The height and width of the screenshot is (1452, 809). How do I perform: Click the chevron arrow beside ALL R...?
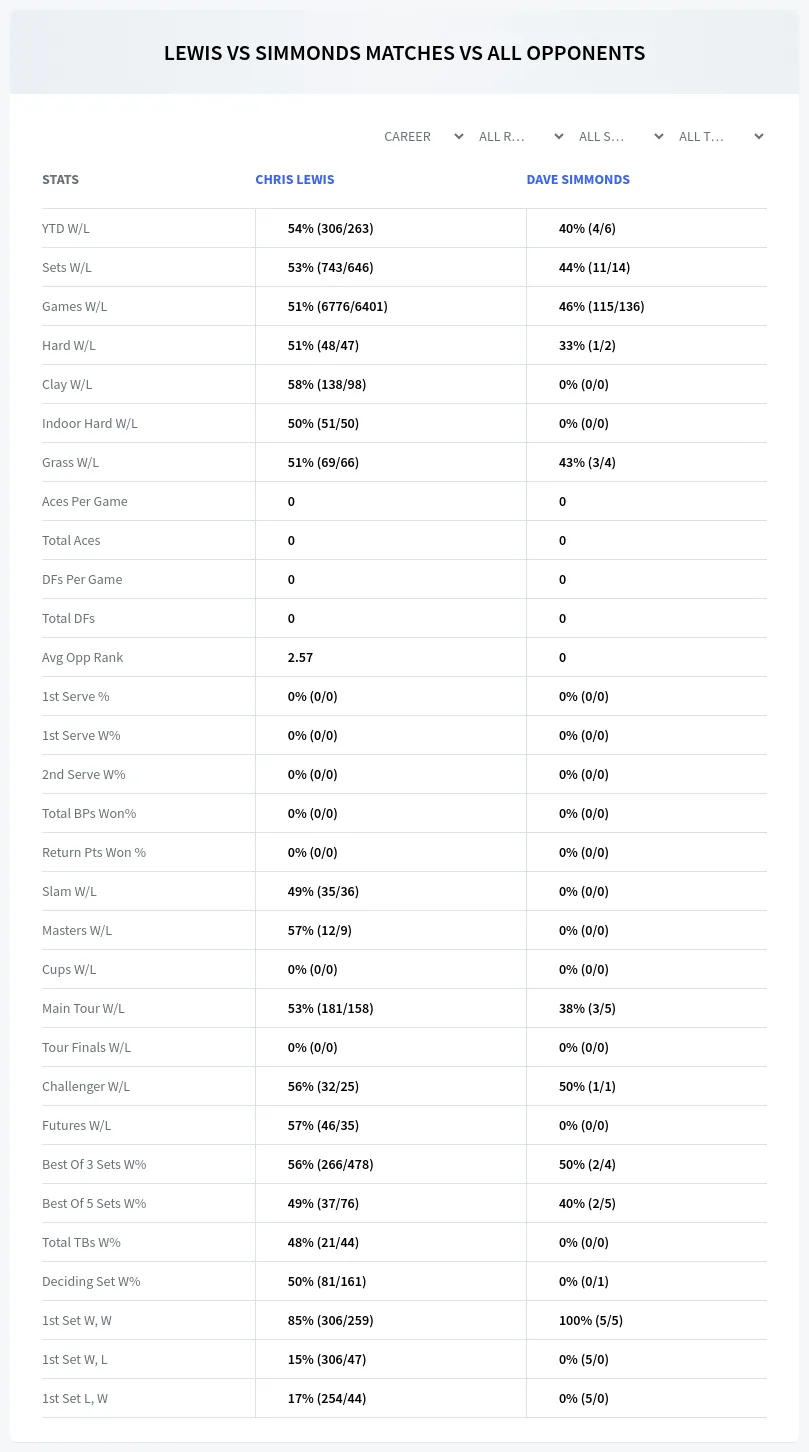point(559,136)
